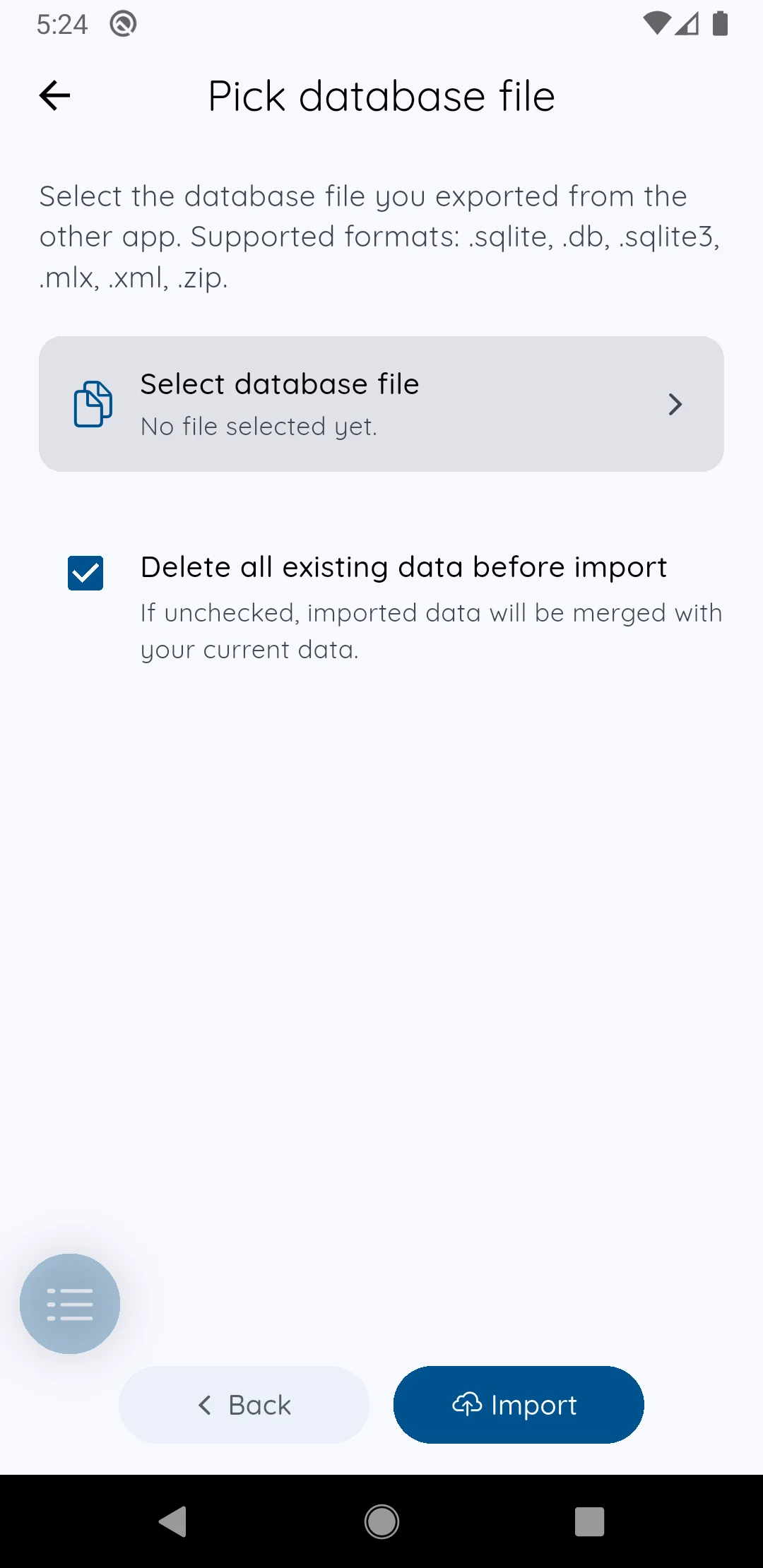763x1568 pixels.
Task: Click the 'No file selected yet.' text
Action: 259,427
